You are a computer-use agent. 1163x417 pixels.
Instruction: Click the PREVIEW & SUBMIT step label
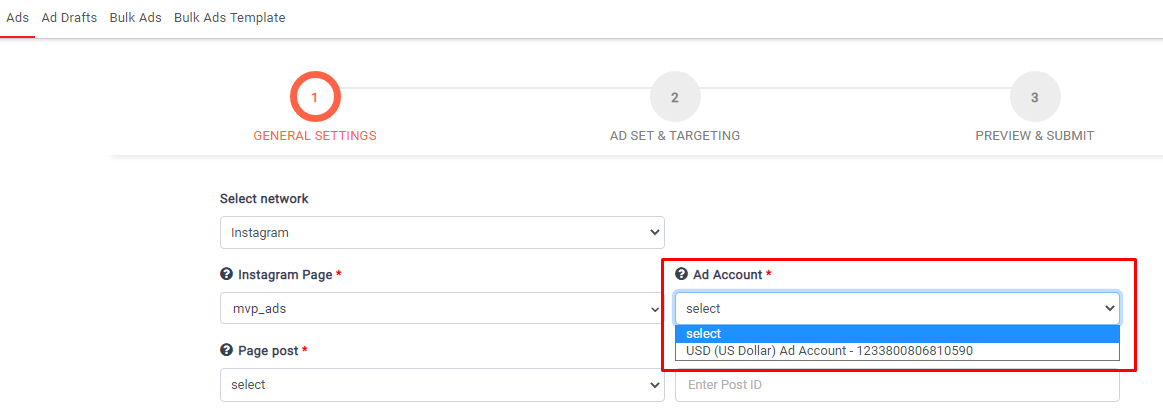point(1034,136)
